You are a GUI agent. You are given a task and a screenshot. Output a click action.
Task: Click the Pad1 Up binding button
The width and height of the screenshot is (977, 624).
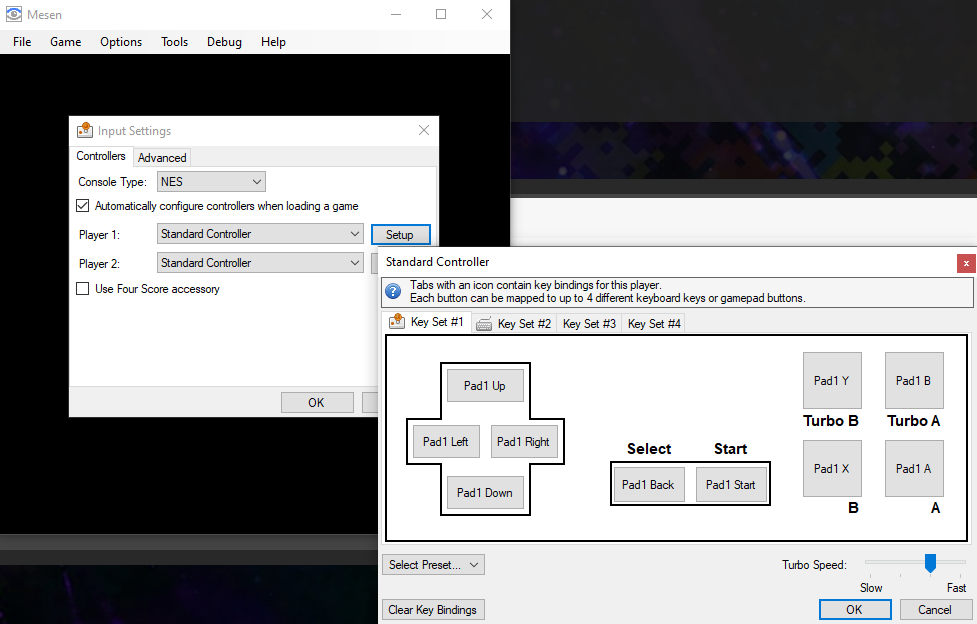pyautogui.click(x=485, y=386)
